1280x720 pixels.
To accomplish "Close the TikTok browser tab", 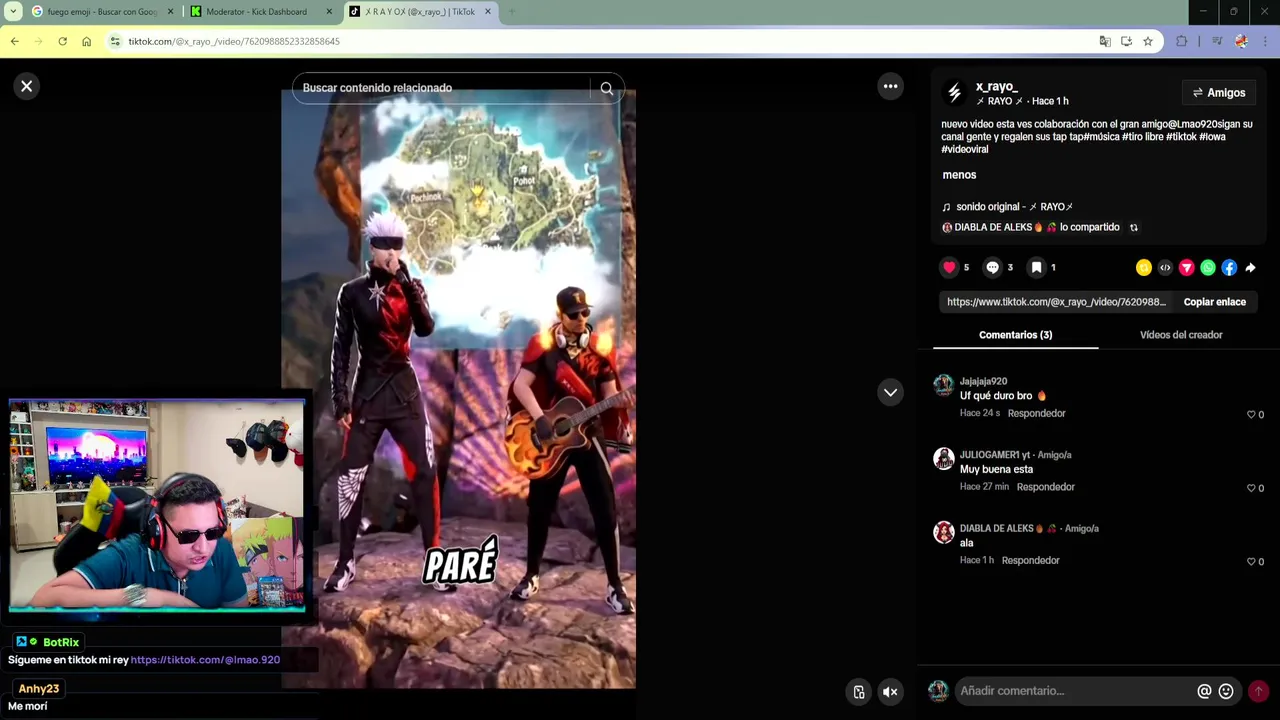I will click(x=488, y=12).
